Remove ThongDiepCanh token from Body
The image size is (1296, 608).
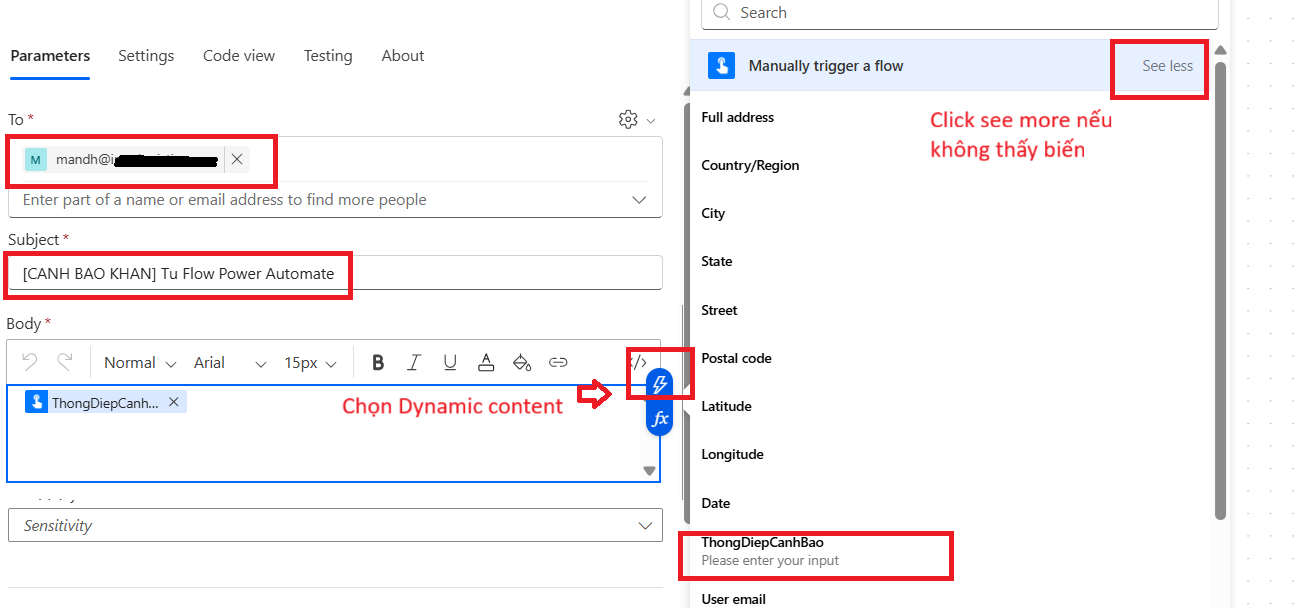(173, 402)
